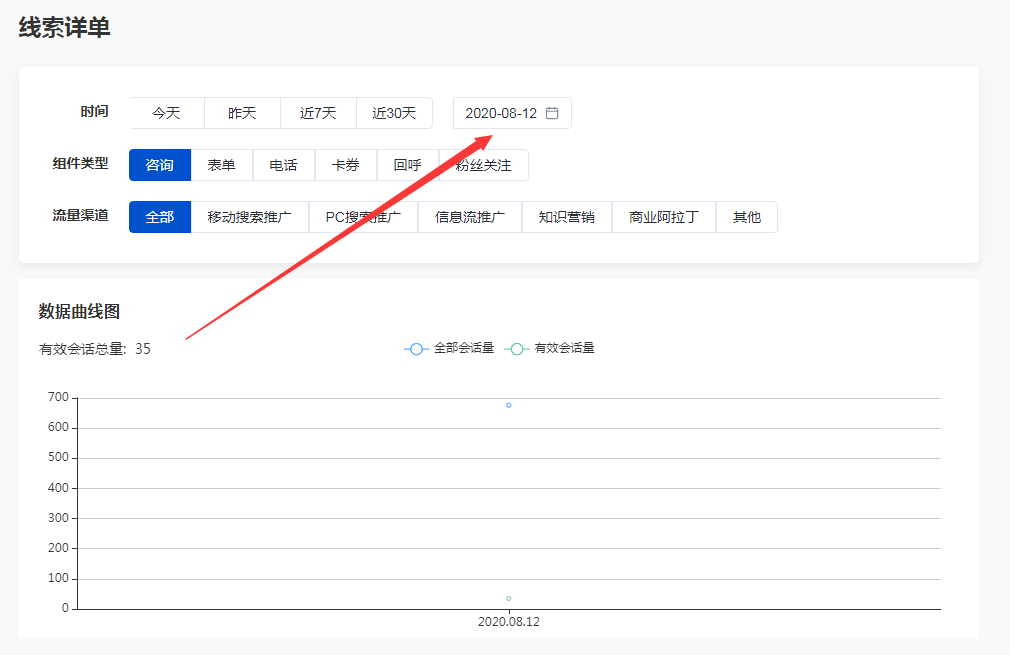The width and height of the screenshot is (1010, 655).
Task: Click the calendar icon in date field
Action: [552, 113]
